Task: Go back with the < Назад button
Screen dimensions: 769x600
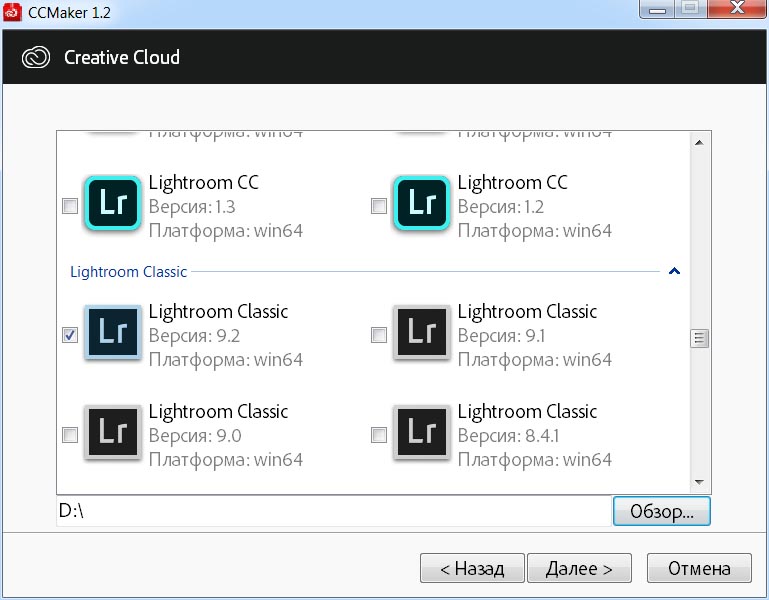Action: coord(472,568)
